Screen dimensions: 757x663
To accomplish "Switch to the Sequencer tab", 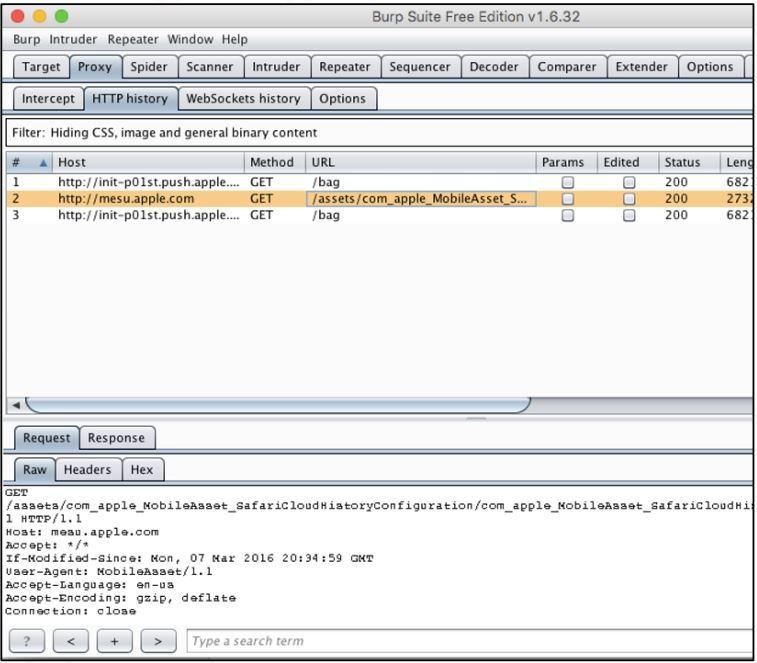I will (420, 67).
